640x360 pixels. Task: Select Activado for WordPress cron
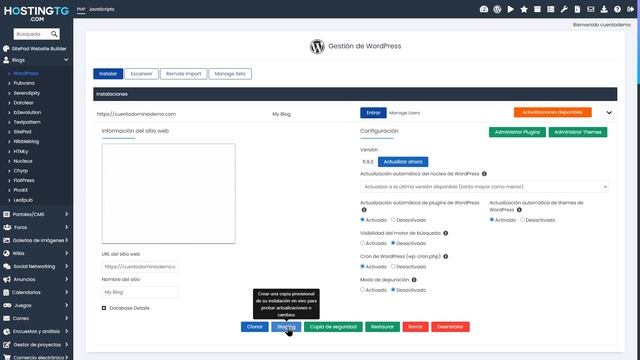point(362,266)
